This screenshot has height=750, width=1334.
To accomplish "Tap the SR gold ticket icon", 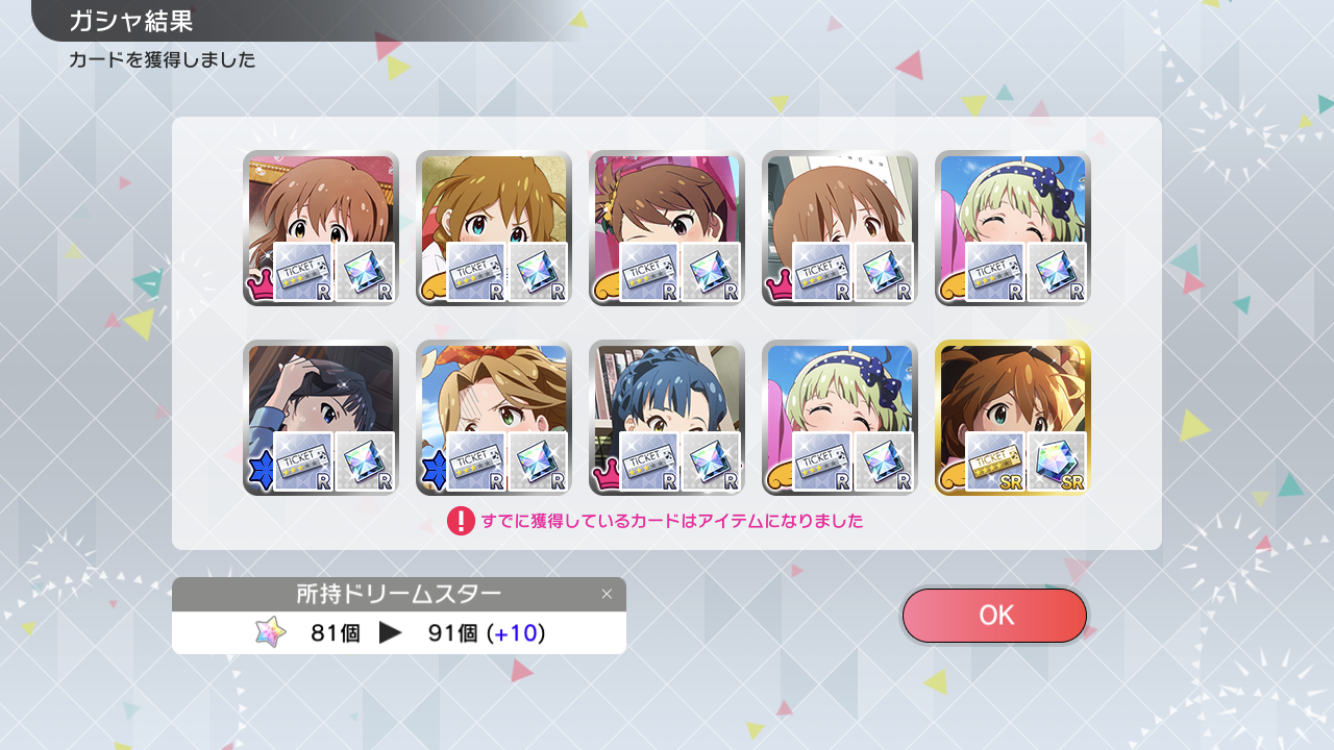I will coord(996,461).
